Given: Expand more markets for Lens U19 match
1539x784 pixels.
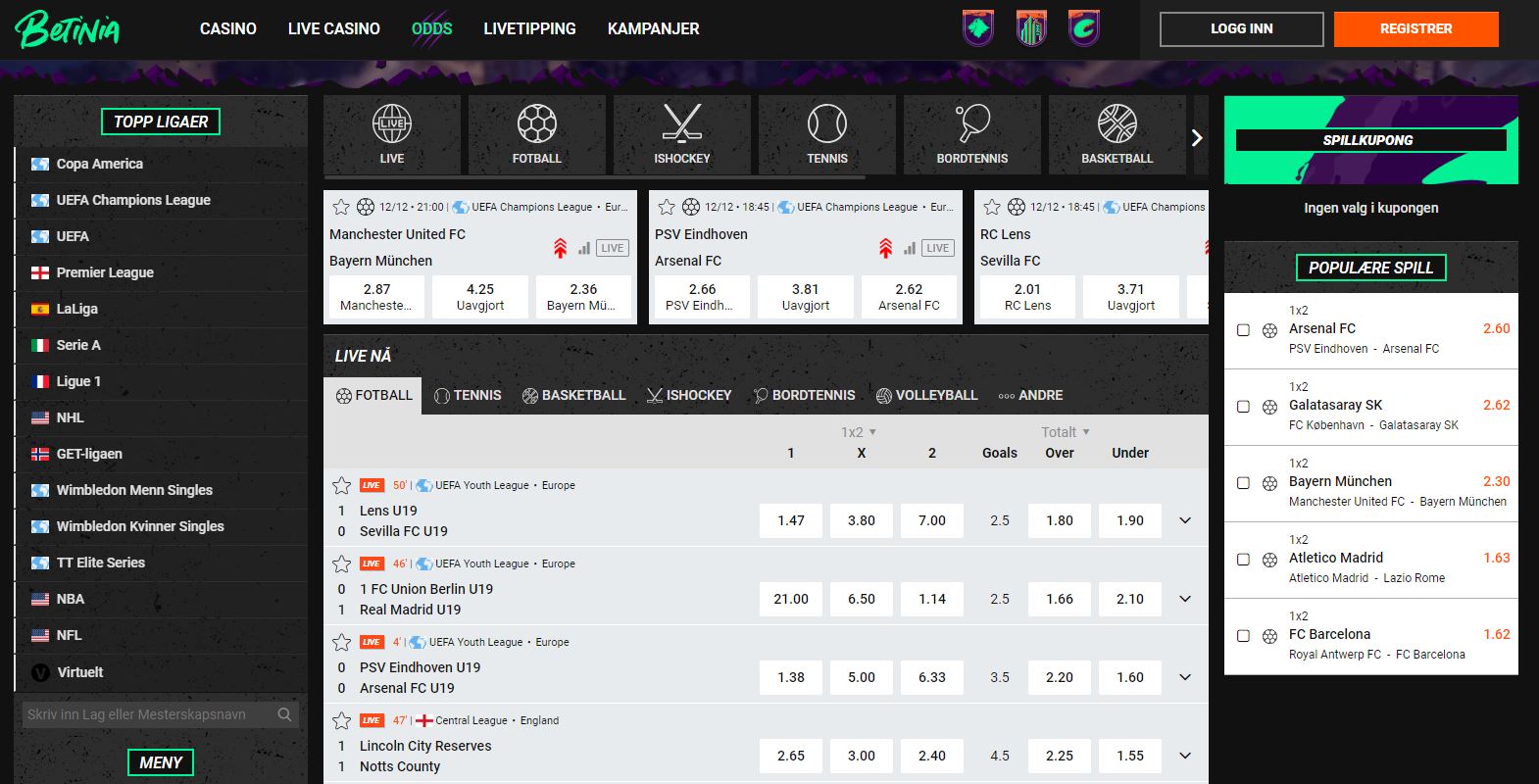Looking at the screenshot, I should coord(1184,520).
